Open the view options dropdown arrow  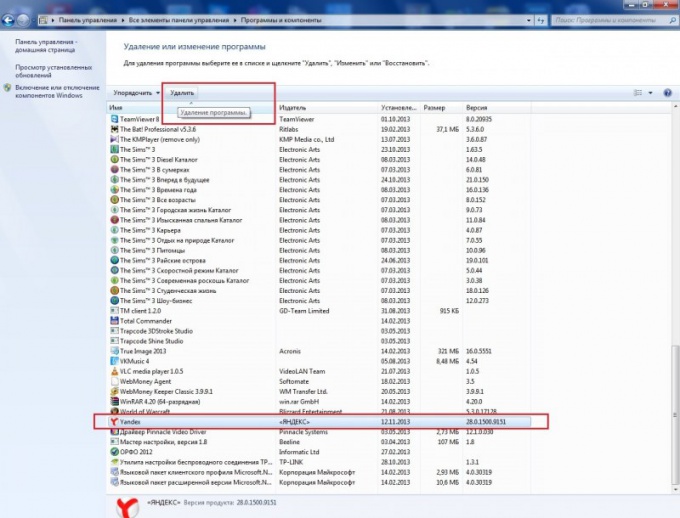pos(650,93)
